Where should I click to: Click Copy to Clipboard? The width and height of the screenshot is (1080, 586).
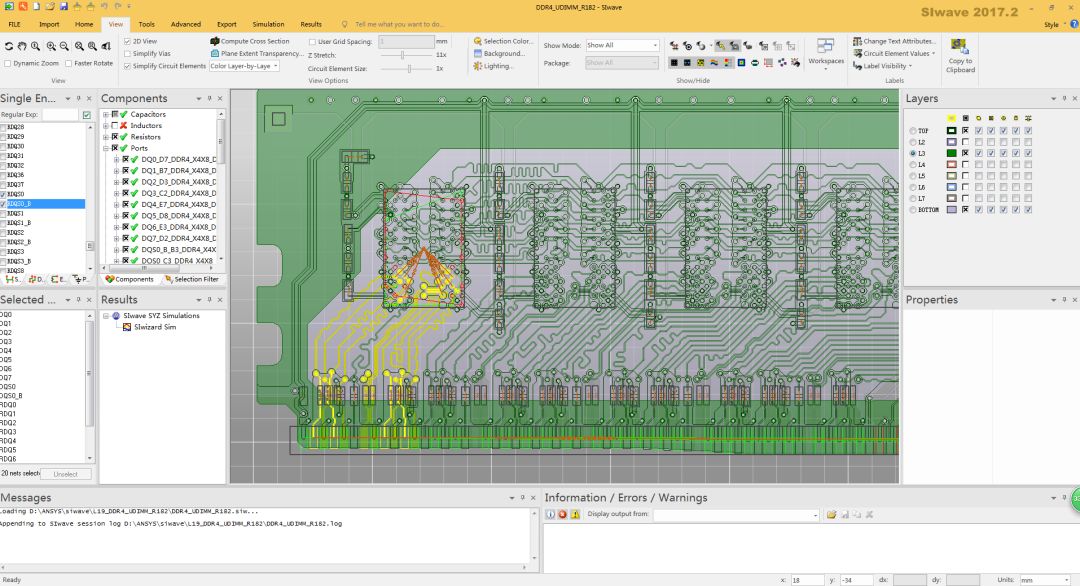click(960, 56)
